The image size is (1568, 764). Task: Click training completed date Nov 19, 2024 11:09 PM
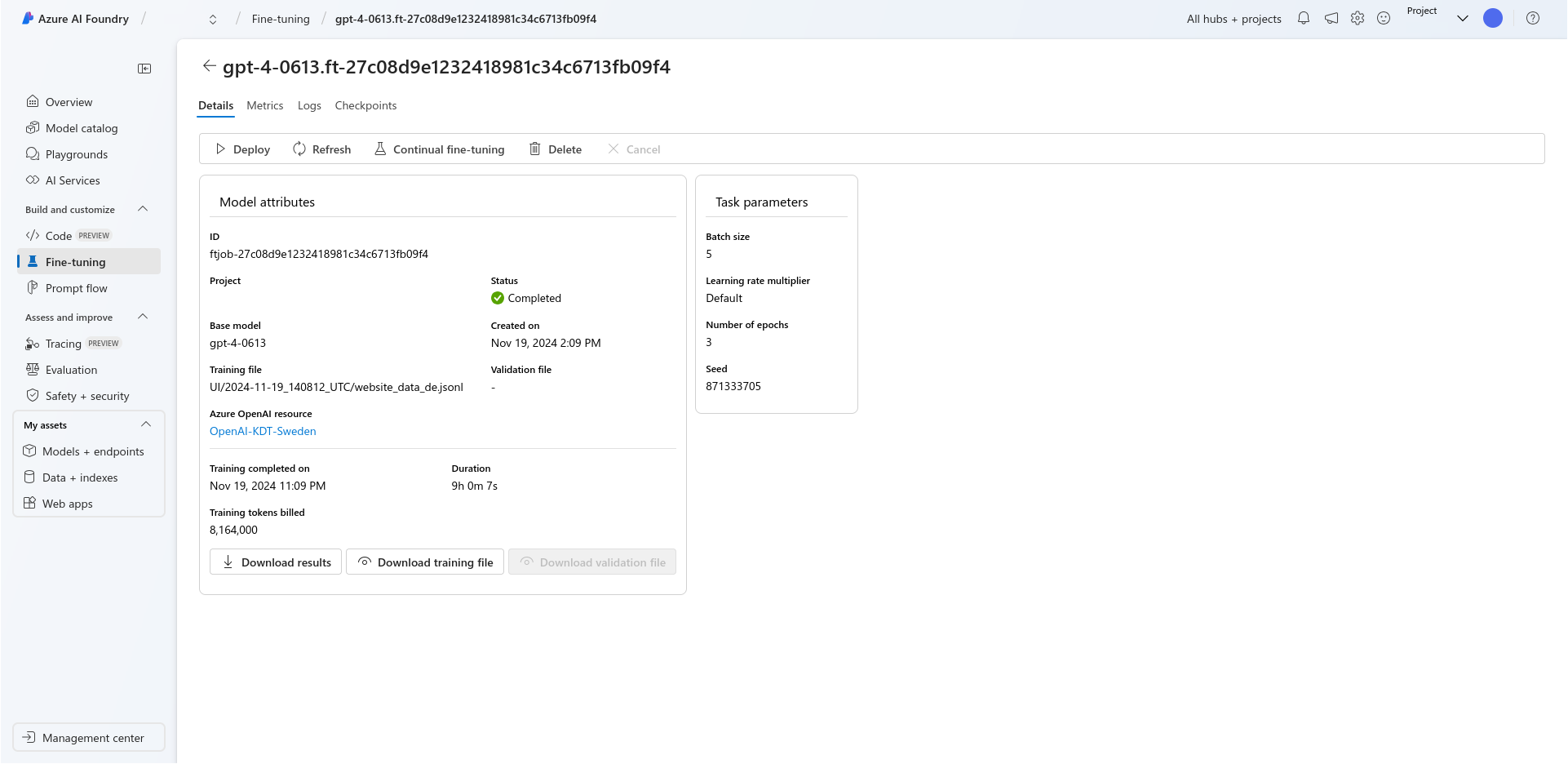(x=268, y=486)
